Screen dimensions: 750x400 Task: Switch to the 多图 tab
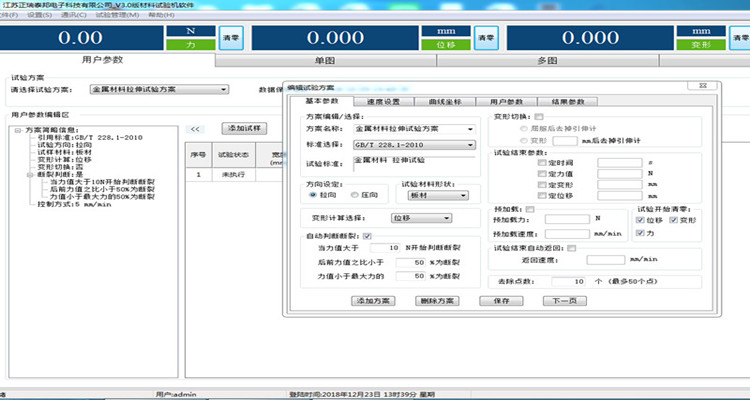click(x=545, y=61)
